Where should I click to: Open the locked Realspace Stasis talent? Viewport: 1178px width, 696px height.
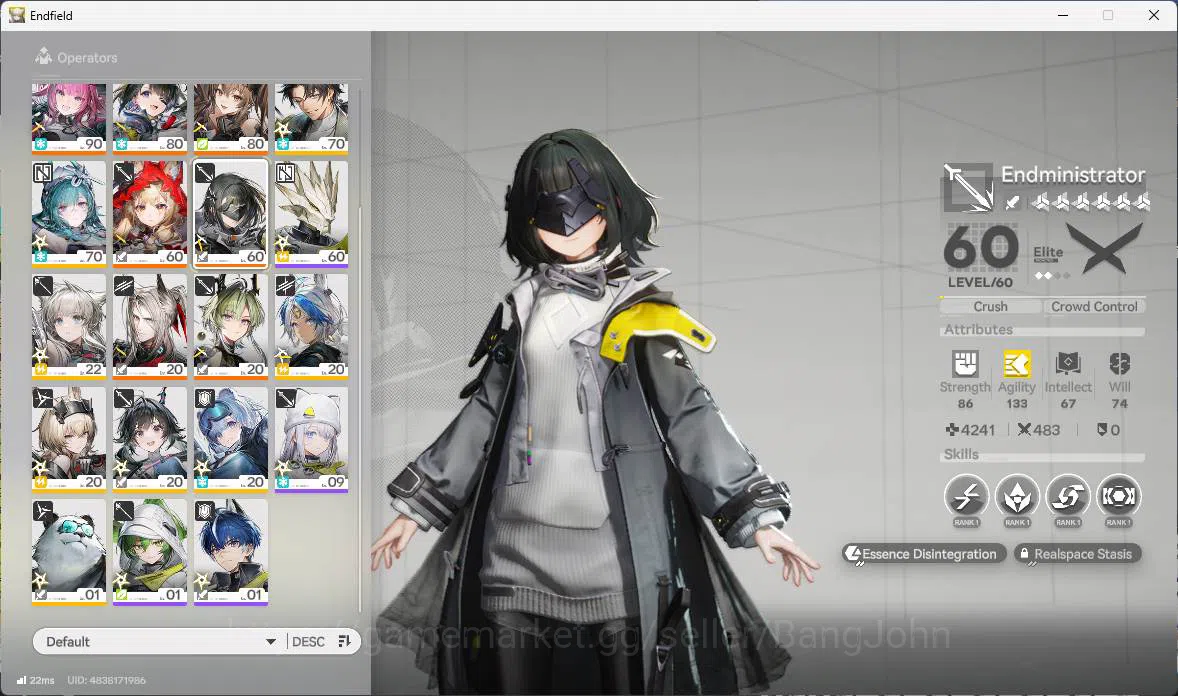1077,554
